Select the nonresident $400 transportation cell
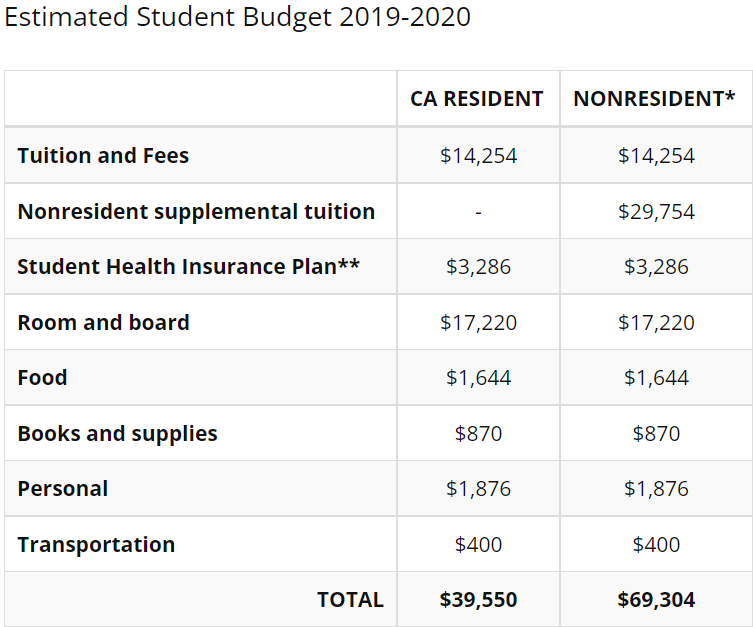The height and width of the screenshot is (627, 753). pos(656,544)
